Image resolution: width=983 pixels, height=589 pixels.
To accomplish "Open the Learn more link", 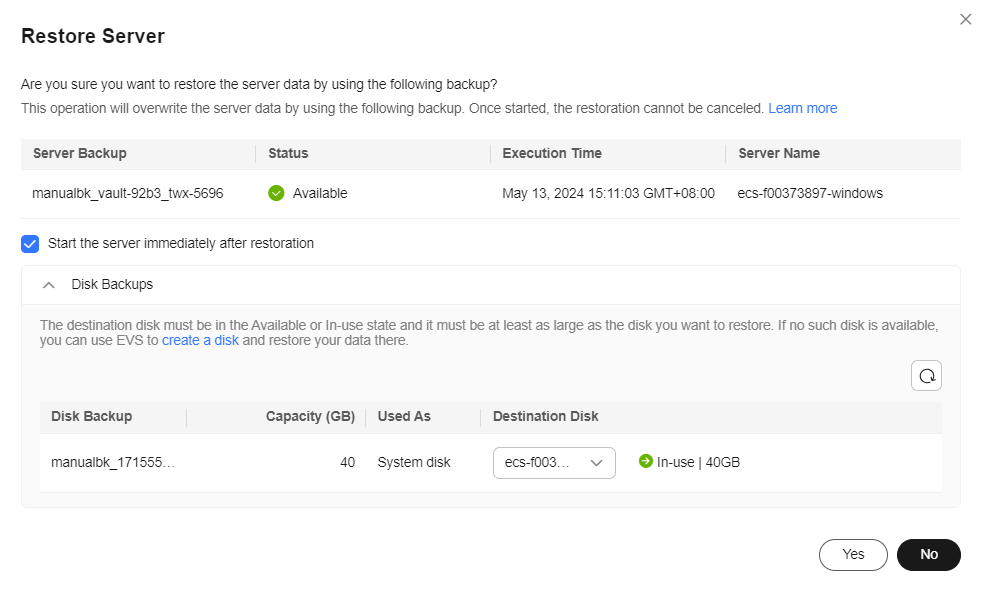I will 802,108.
